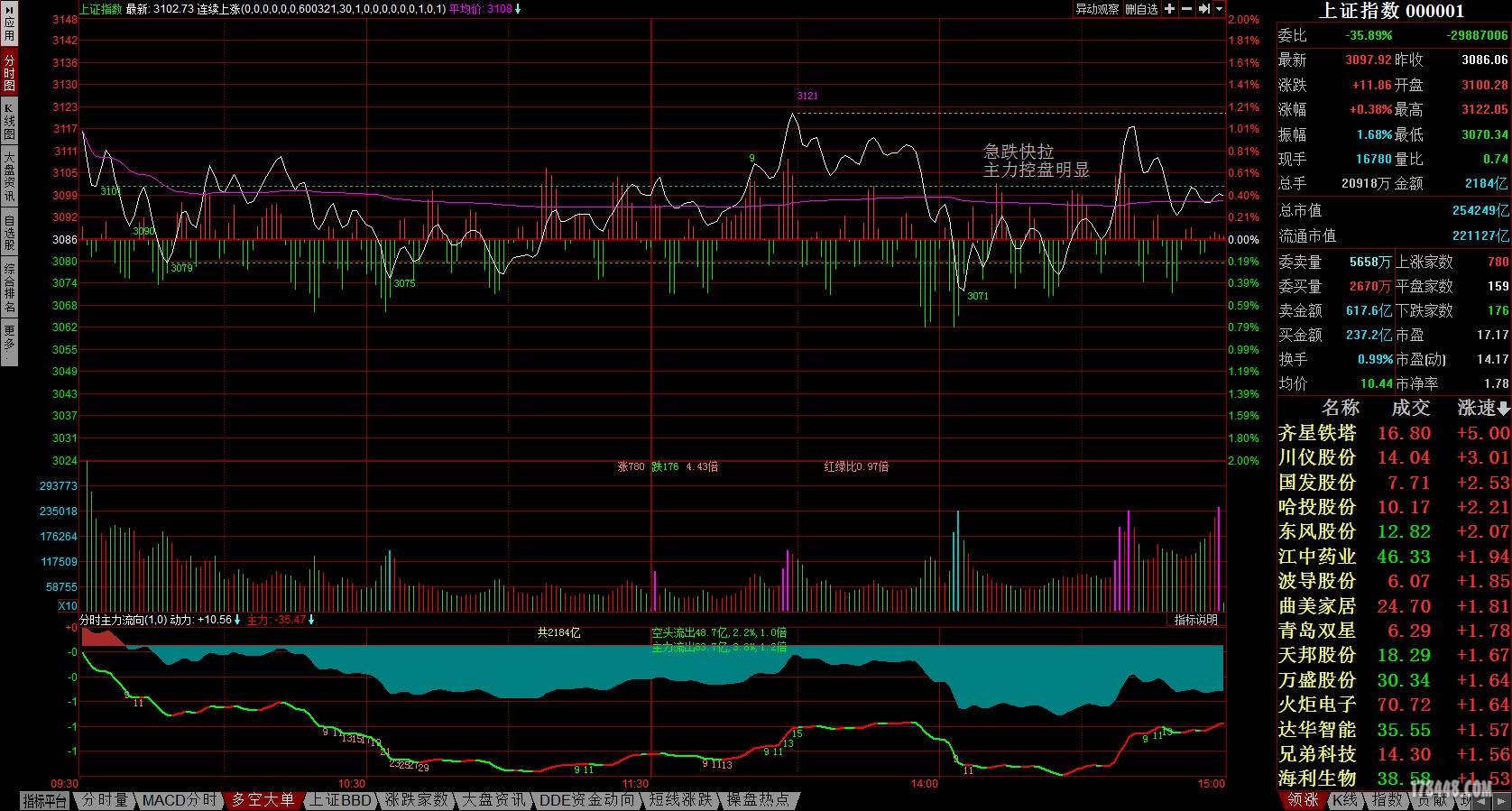Sort by the 涨速 column header arrow
The image size is (1512, 811).
[x=1503, y=409]
